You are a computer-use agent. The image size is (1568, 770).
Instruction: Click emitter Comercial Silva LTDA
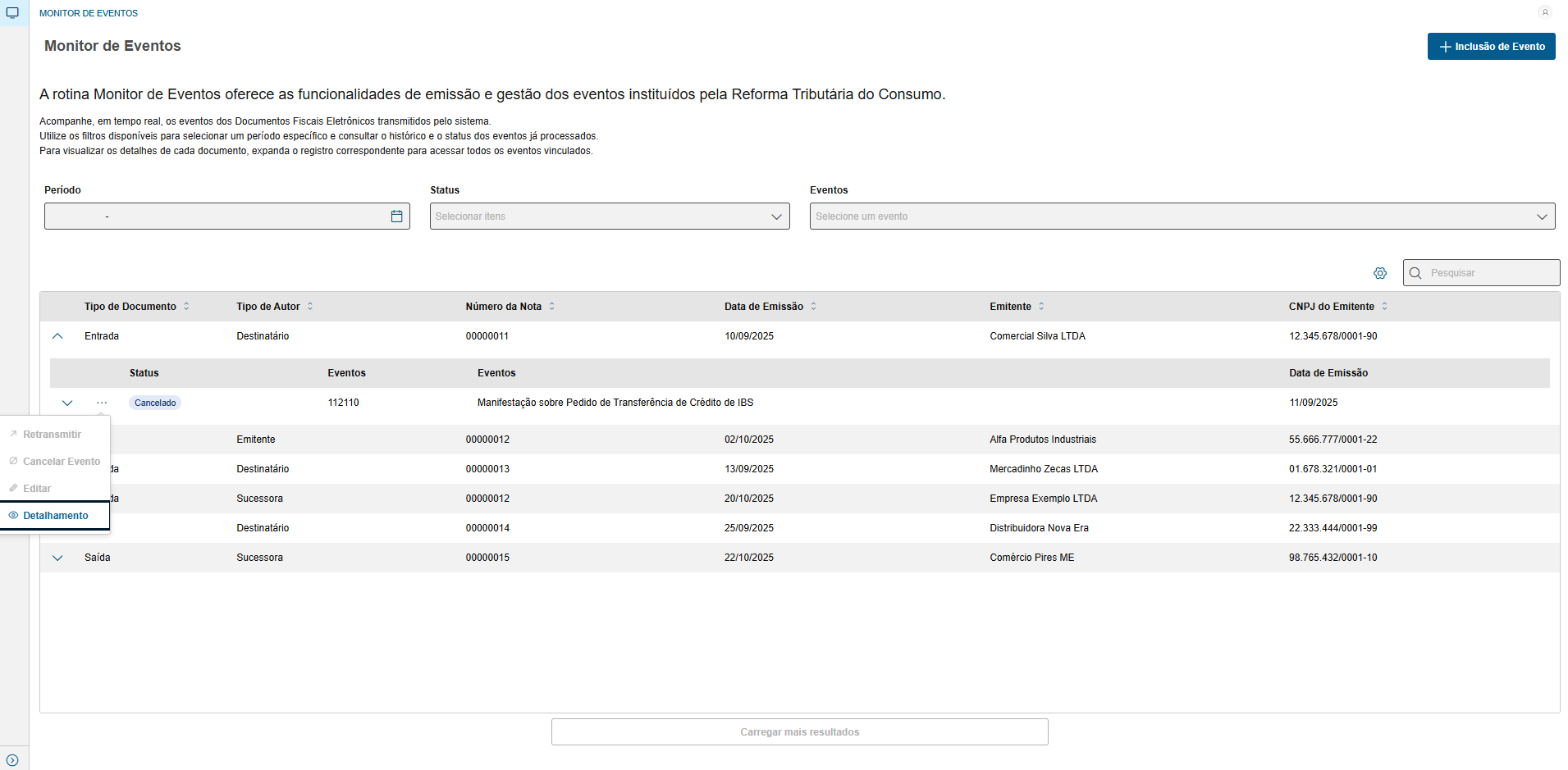[1038, 336]
